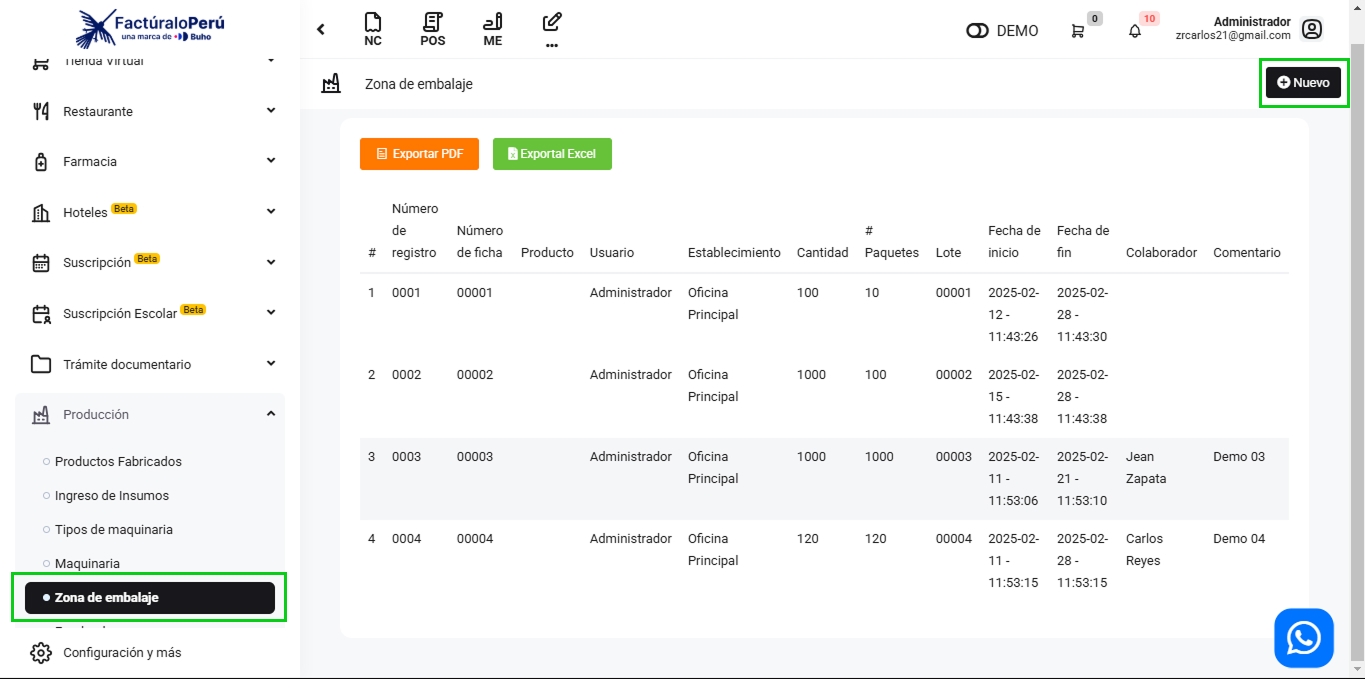The height and width of the screenshot is (679, 1365).
Task: Collapse the Producción menu section
Action: click(150, 414)
